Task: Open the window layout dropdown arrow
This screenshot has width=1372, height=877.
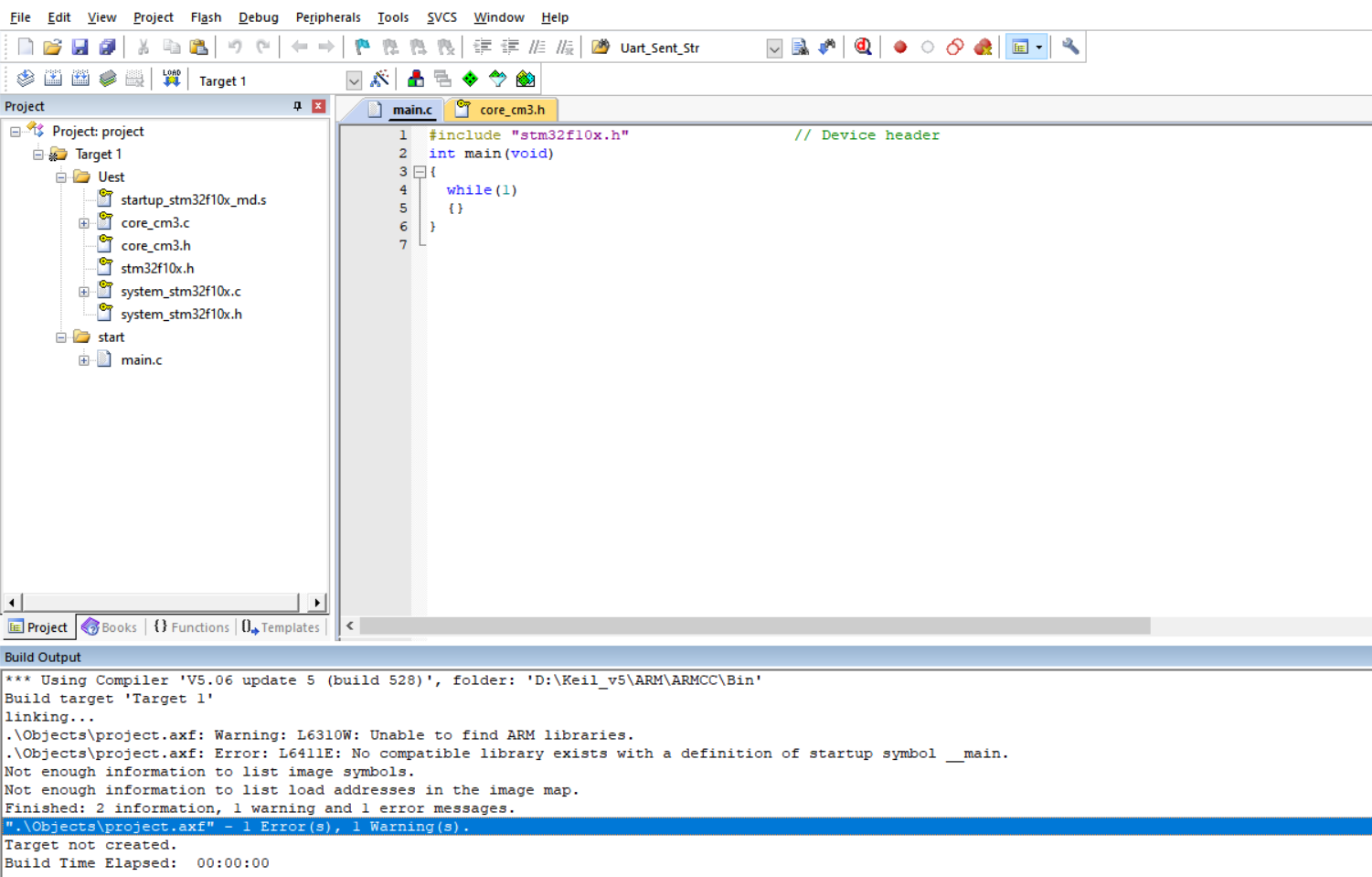Action: tap(1039, 48)
